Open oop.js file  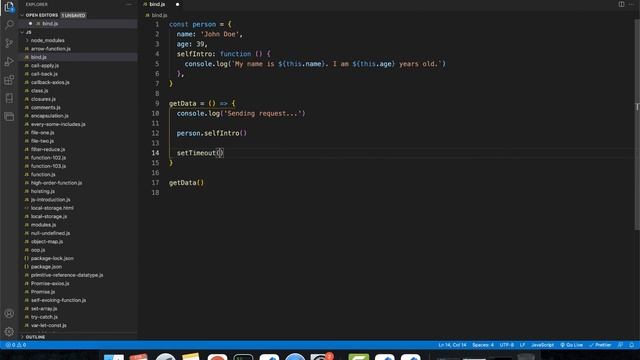click(x=38, y=249)
